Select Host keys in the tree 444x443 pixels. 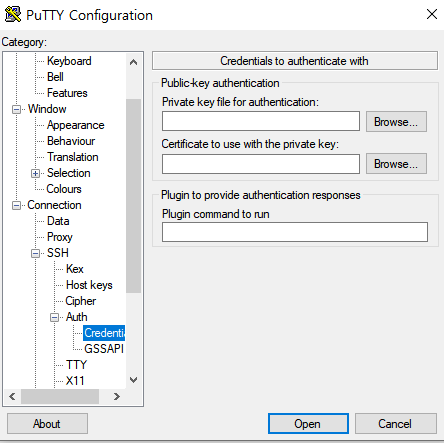(89, 285)
